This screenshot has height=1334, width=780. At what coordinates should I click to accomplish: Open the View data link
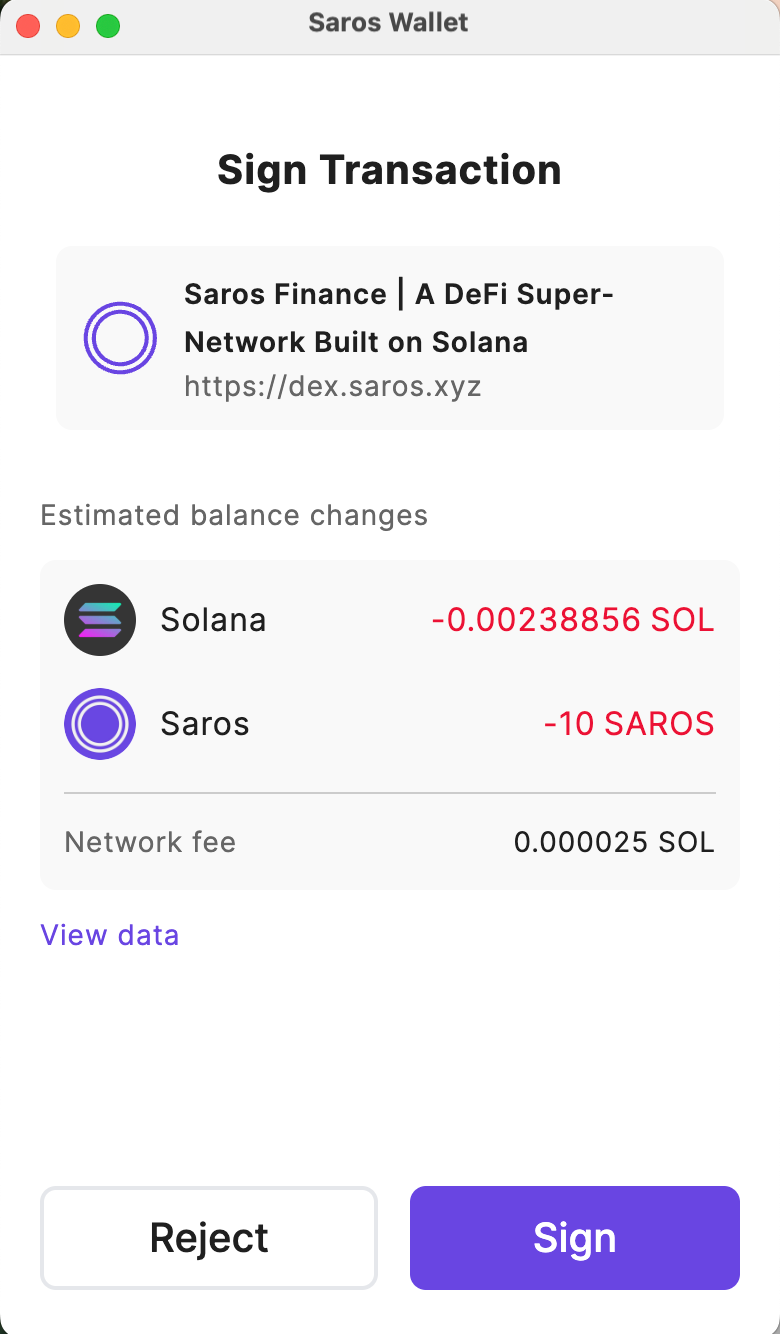point(110,935)
